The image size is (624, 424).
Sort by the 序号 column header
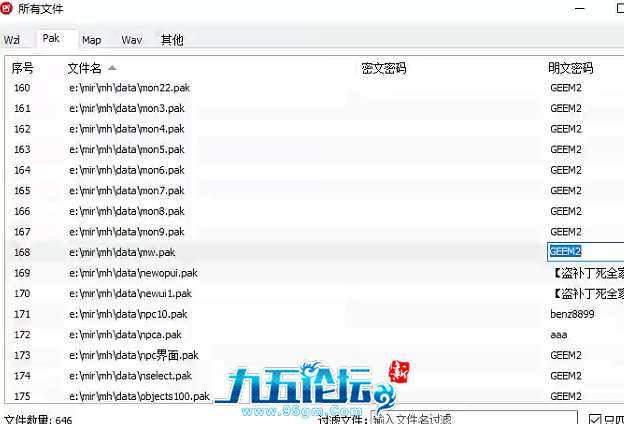(x=23, y=69)
